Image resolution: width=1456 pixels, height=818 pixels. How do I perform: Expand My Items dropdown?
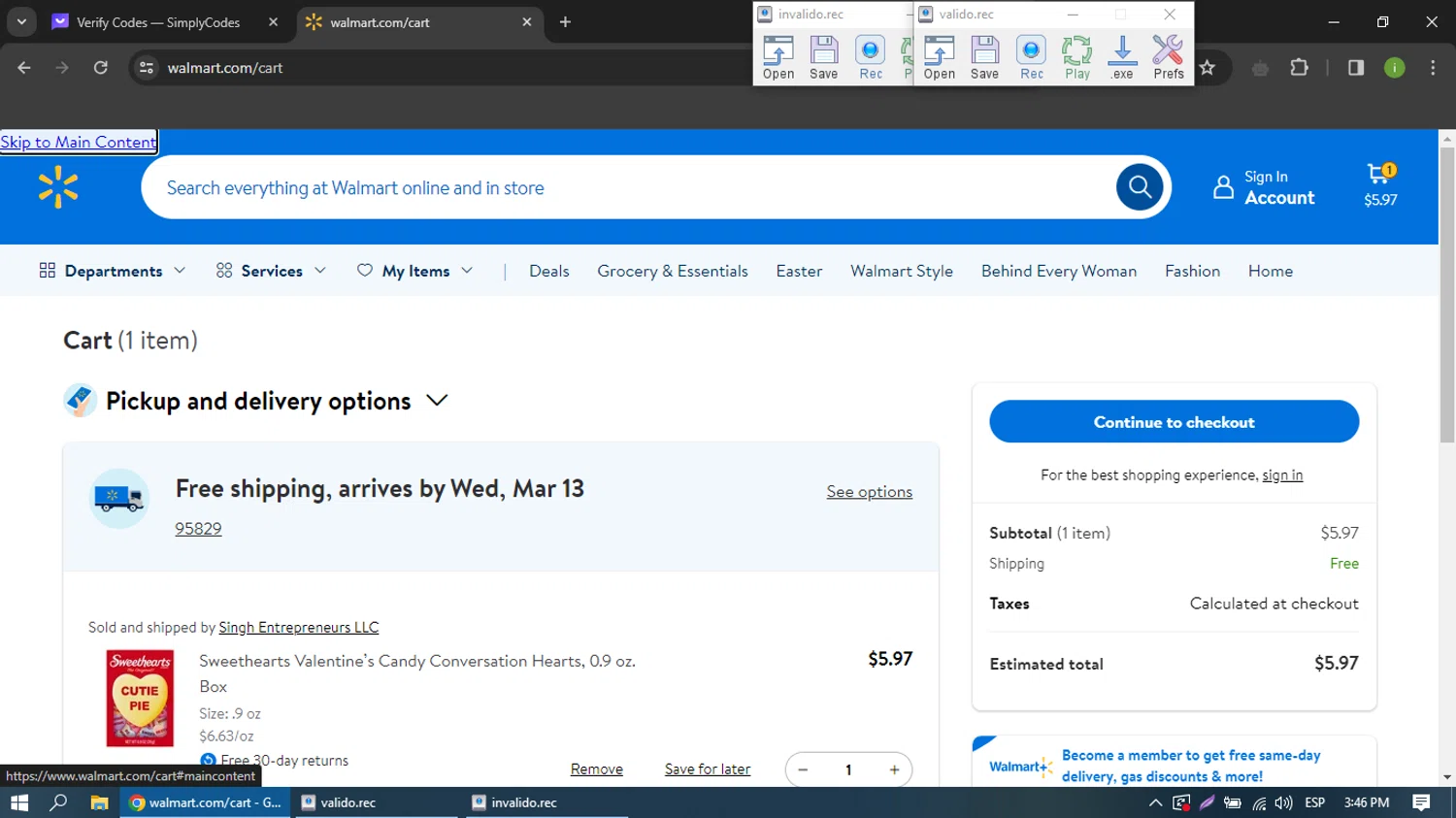pos(415,271)
